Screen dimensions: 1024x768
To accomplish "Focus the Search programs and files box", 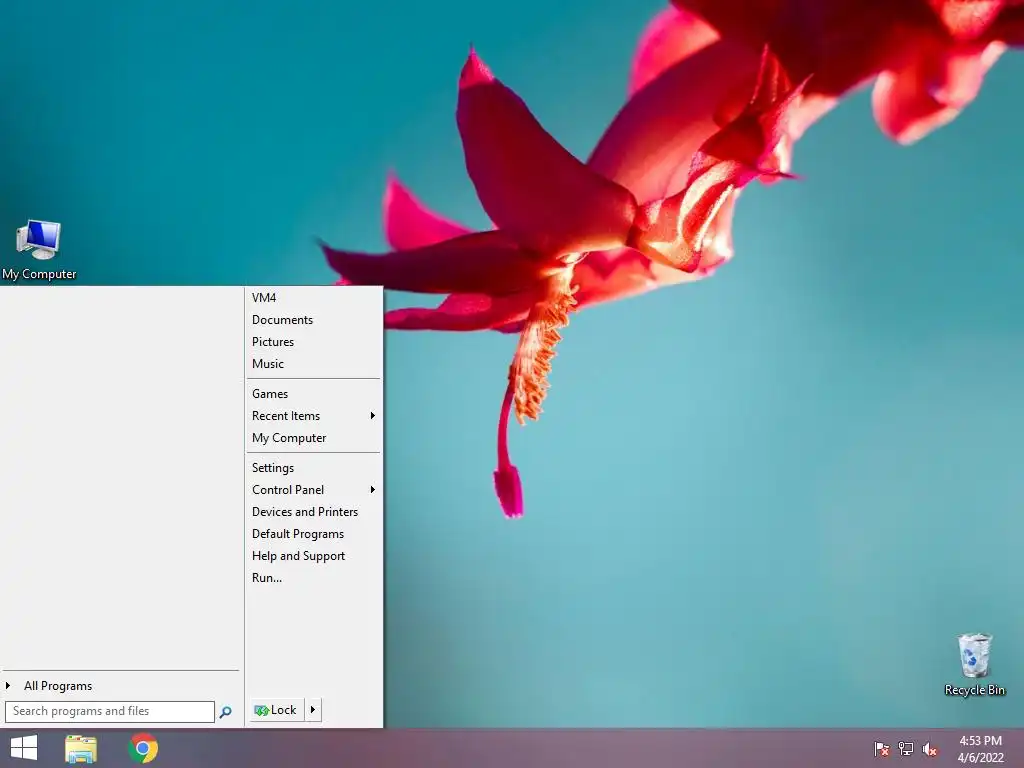I will tap(110, 711).
